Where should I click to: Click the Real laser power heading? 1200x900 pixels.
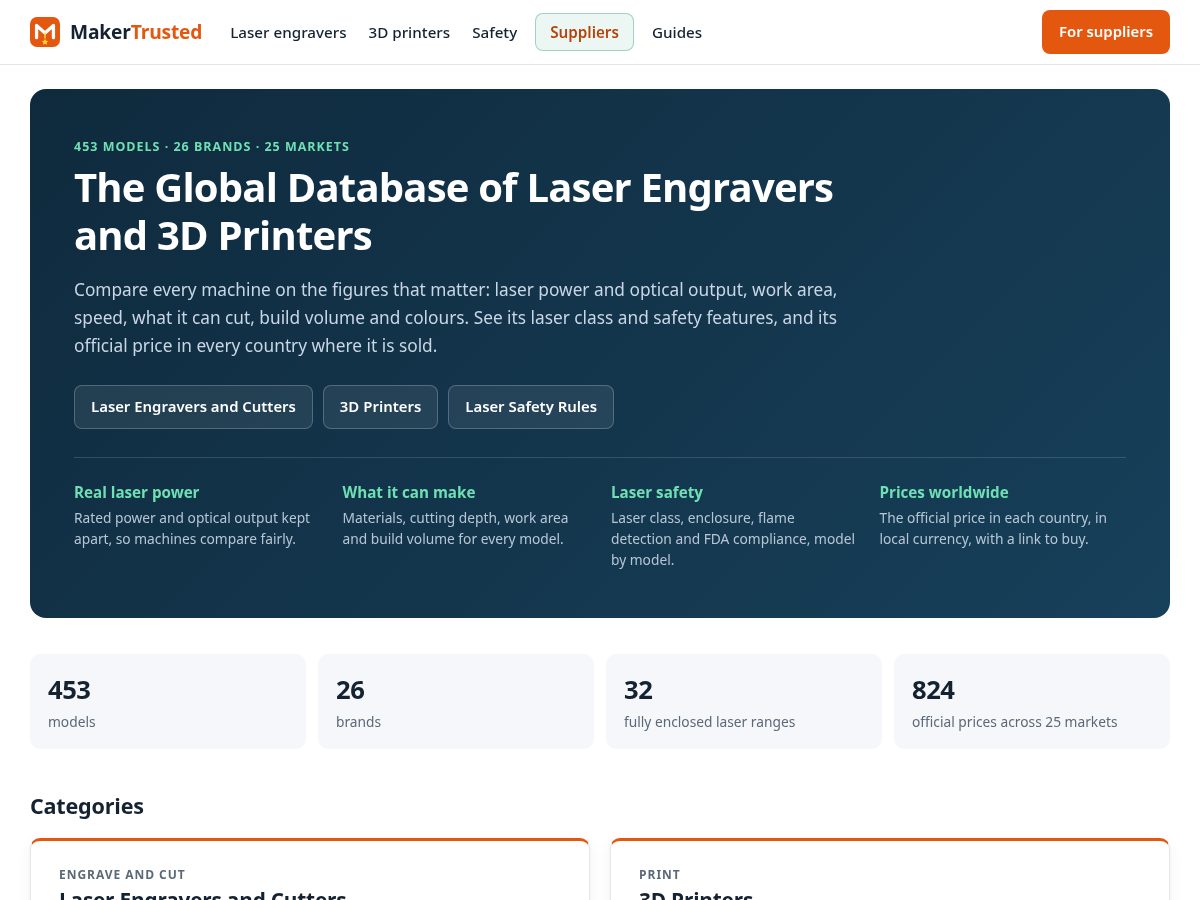point(136,492)
